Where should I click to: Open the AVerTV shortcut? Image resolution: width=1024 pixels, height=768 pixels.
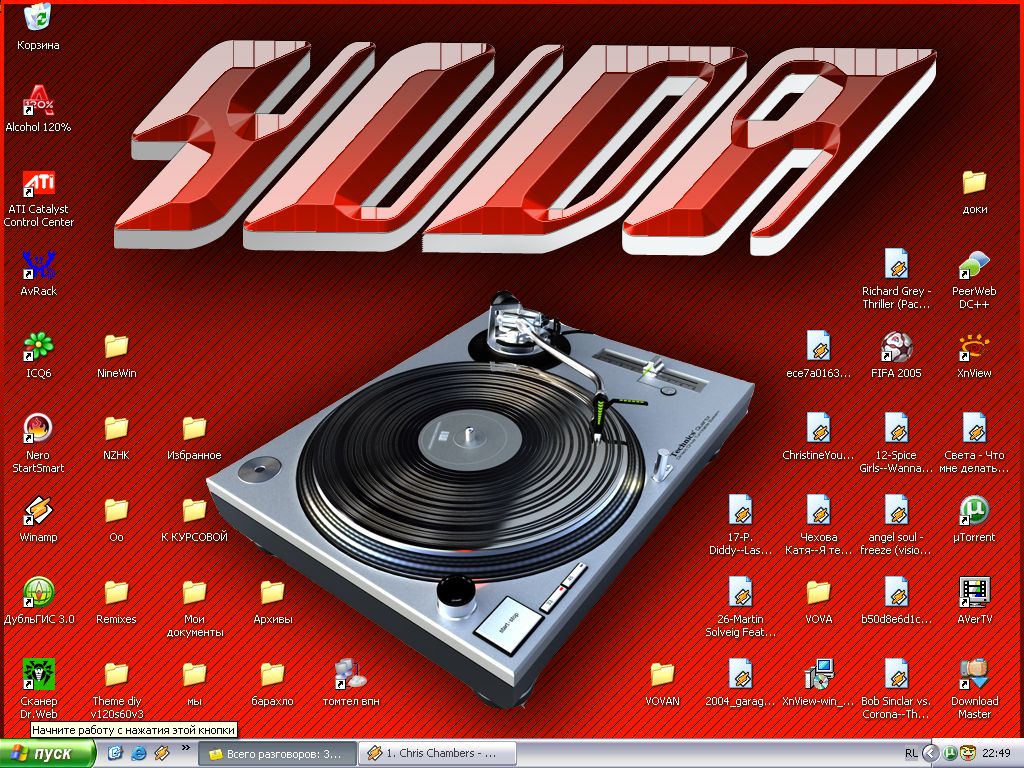(x=974, y=601)
